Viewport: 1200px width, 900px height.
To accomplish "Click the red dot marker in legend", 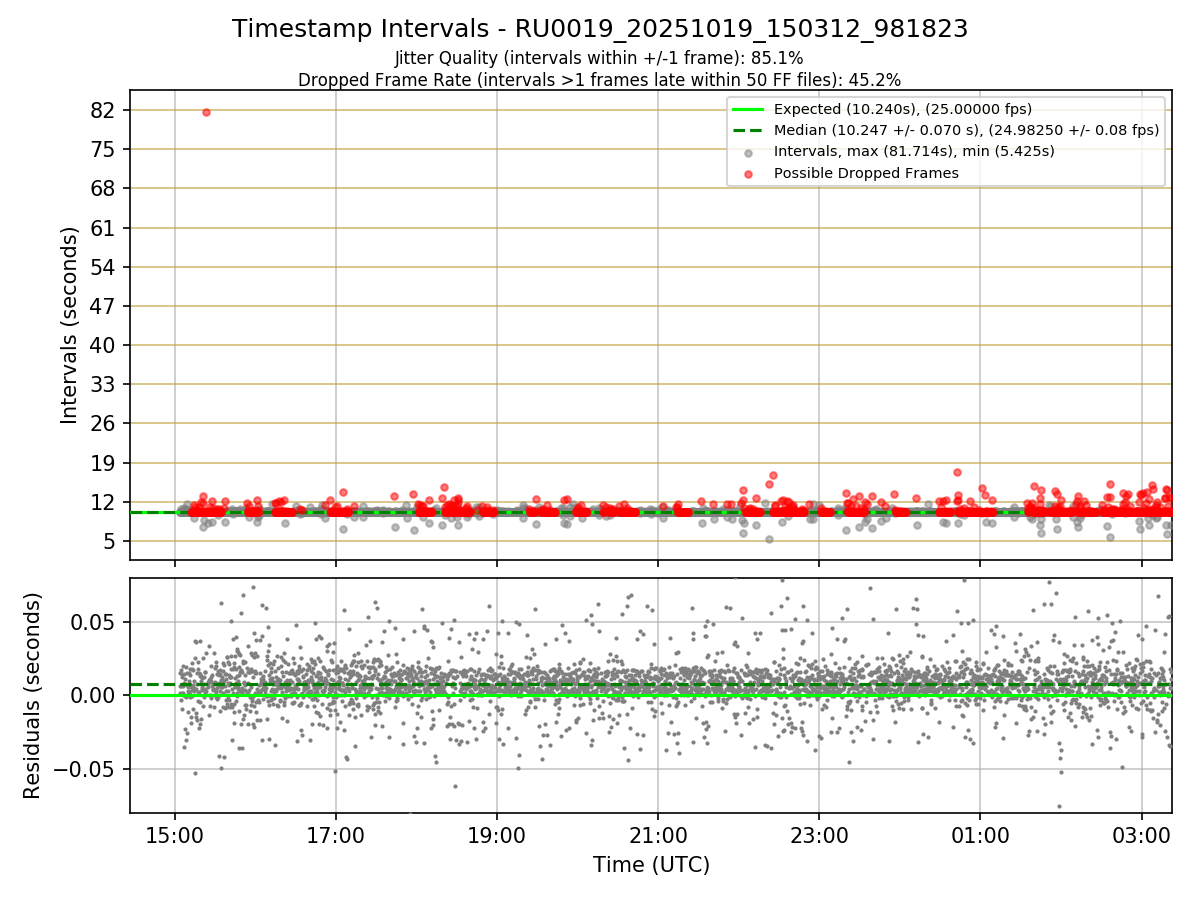I will point(749,173).
